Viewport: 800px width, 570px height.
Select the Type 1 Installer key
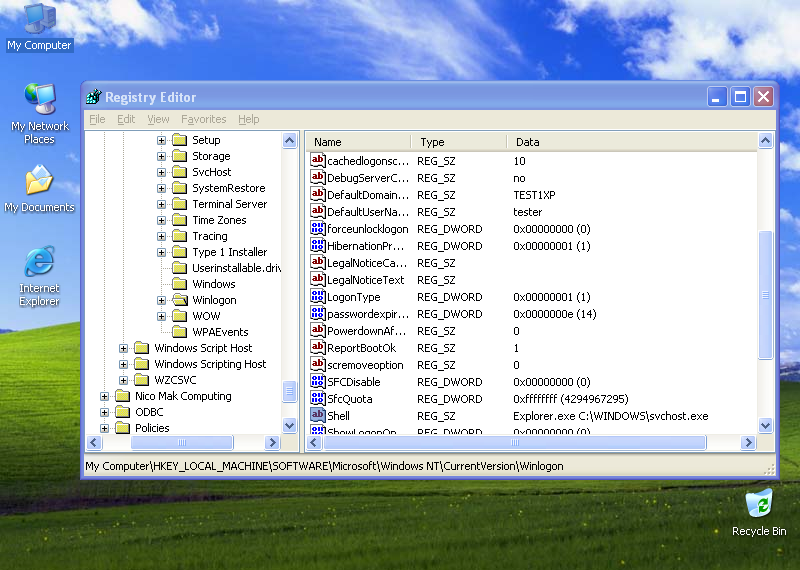(230, 252)
